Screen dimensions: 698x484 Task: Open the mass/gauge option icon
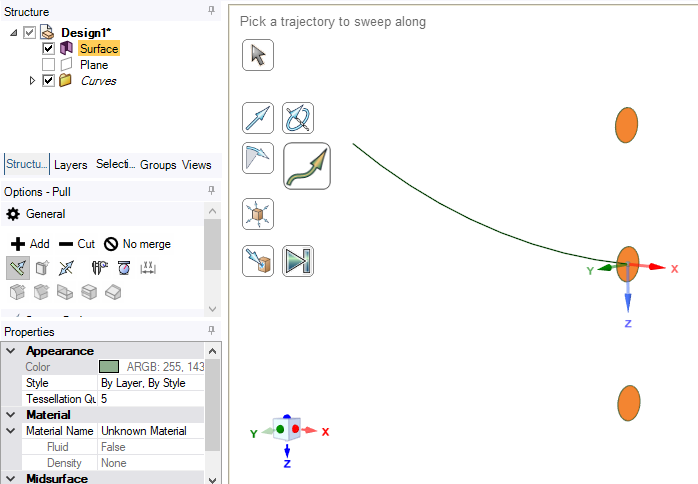pos(124,268)
